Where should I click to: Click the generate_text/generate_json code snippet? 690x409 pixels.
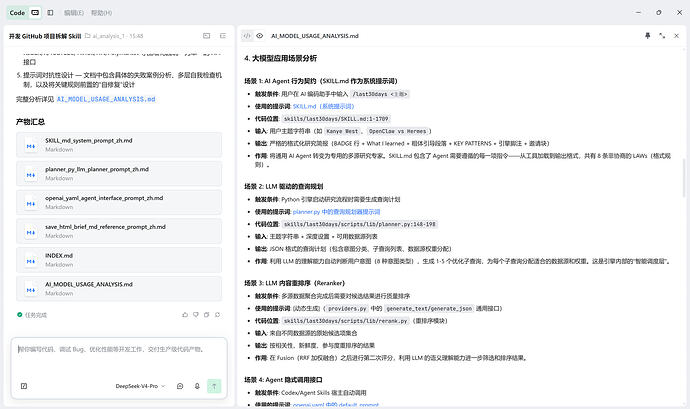[429, 309]
